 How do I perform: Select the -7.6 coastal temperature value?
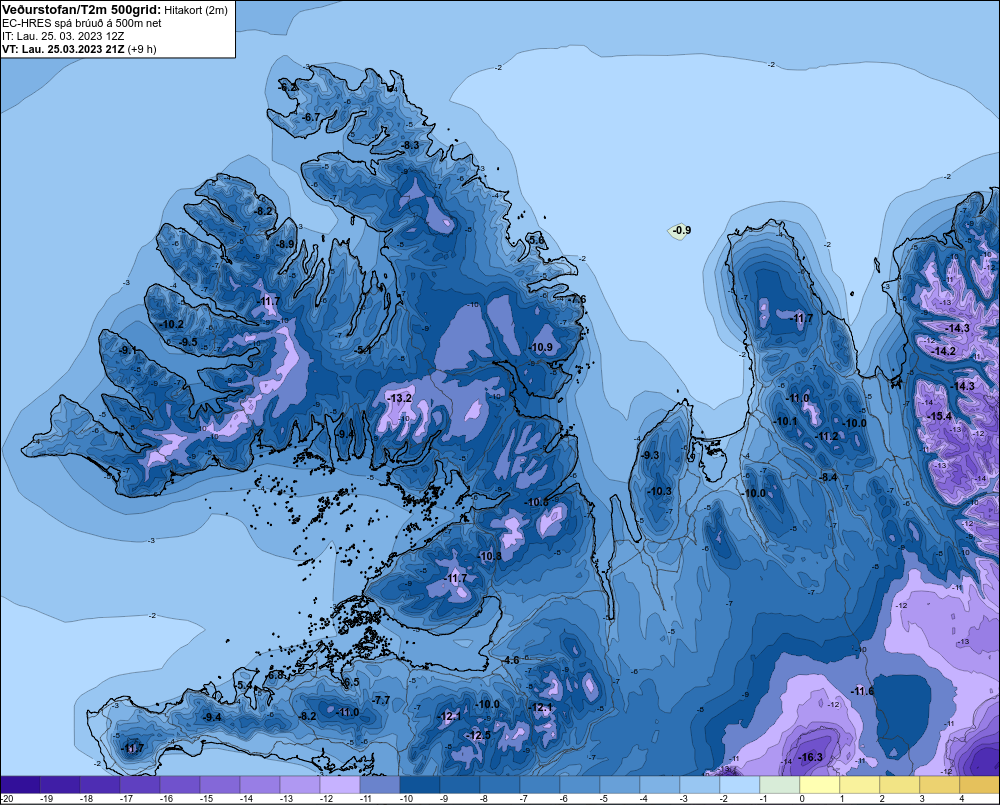(x=577, y=299)
